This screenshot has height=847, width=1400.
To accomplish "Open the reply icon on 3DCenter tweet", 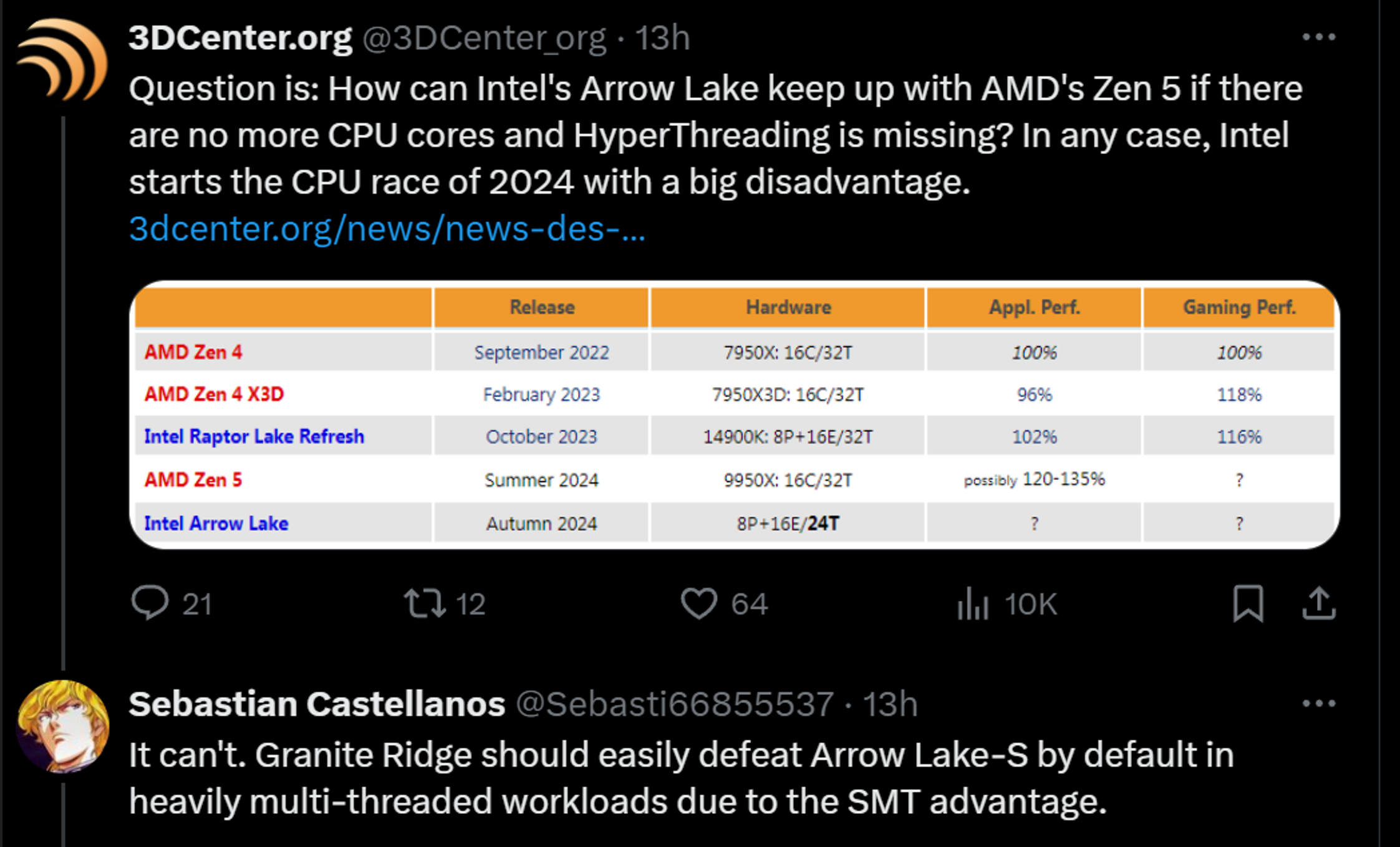I will 150,603.
